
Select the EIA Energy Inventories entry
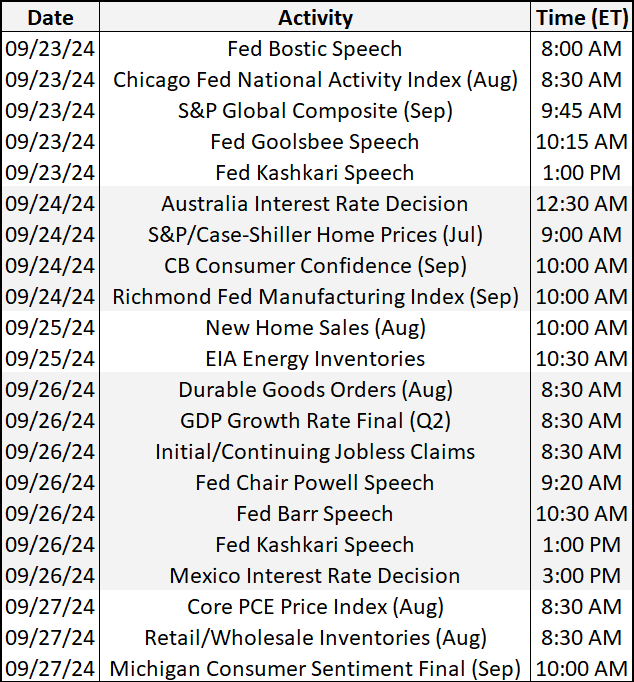click(315, 359)
